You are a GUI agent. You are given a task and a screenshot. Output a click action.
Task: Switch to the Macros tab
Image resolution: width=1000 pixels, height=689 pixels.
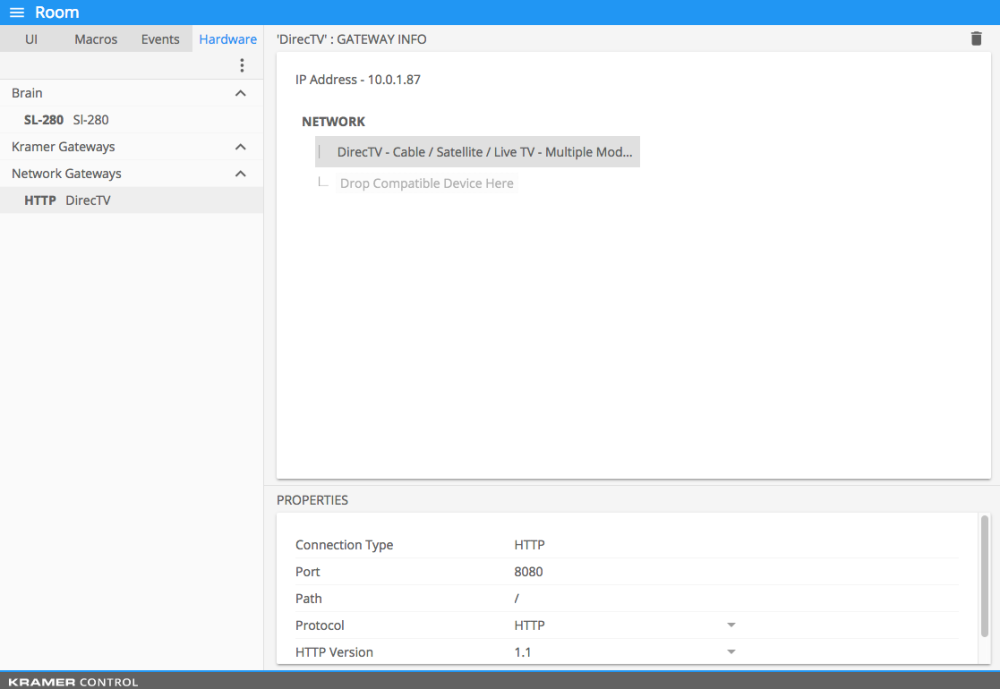96,39
